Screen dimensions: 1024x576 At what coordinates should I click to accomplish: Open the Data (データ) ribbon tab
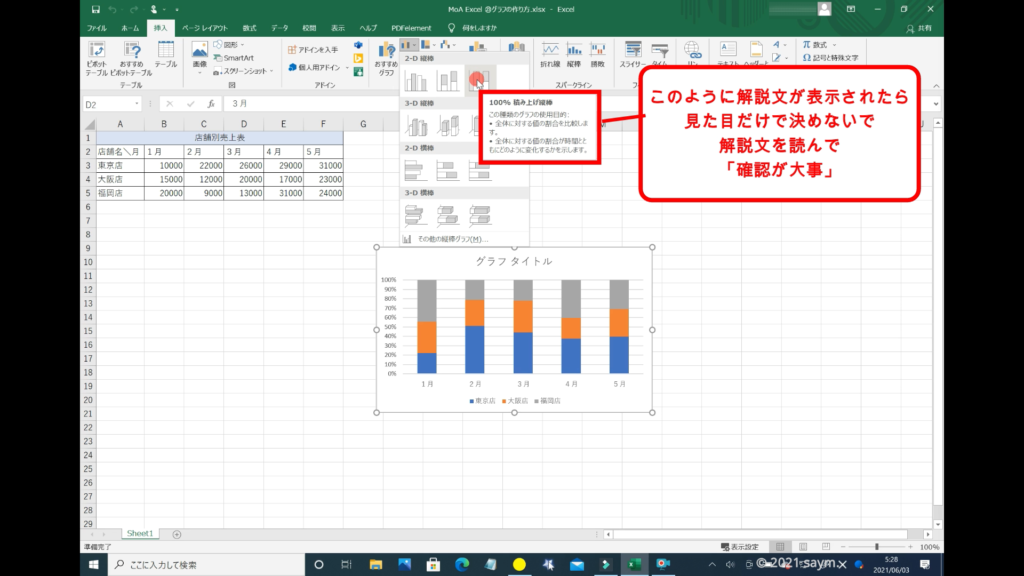click(279, 28)
